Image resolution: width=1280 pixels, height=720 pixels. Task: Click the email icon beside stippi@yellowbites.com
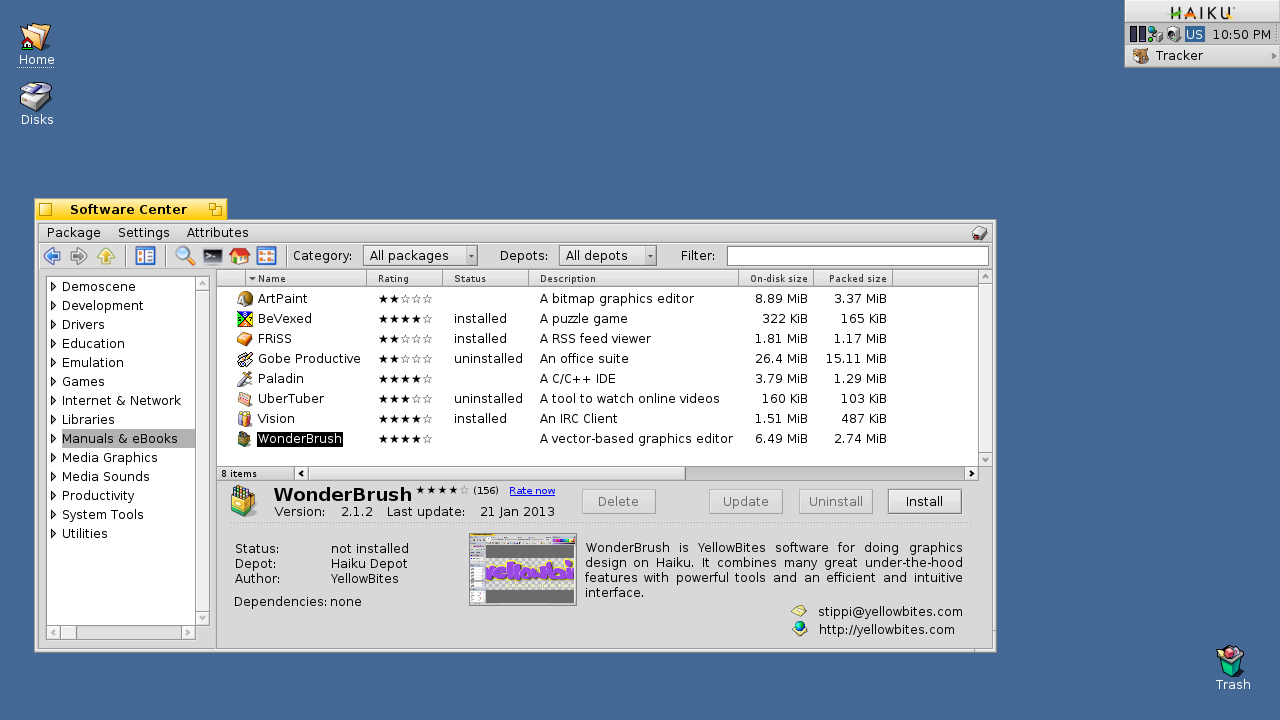[799, 611]
